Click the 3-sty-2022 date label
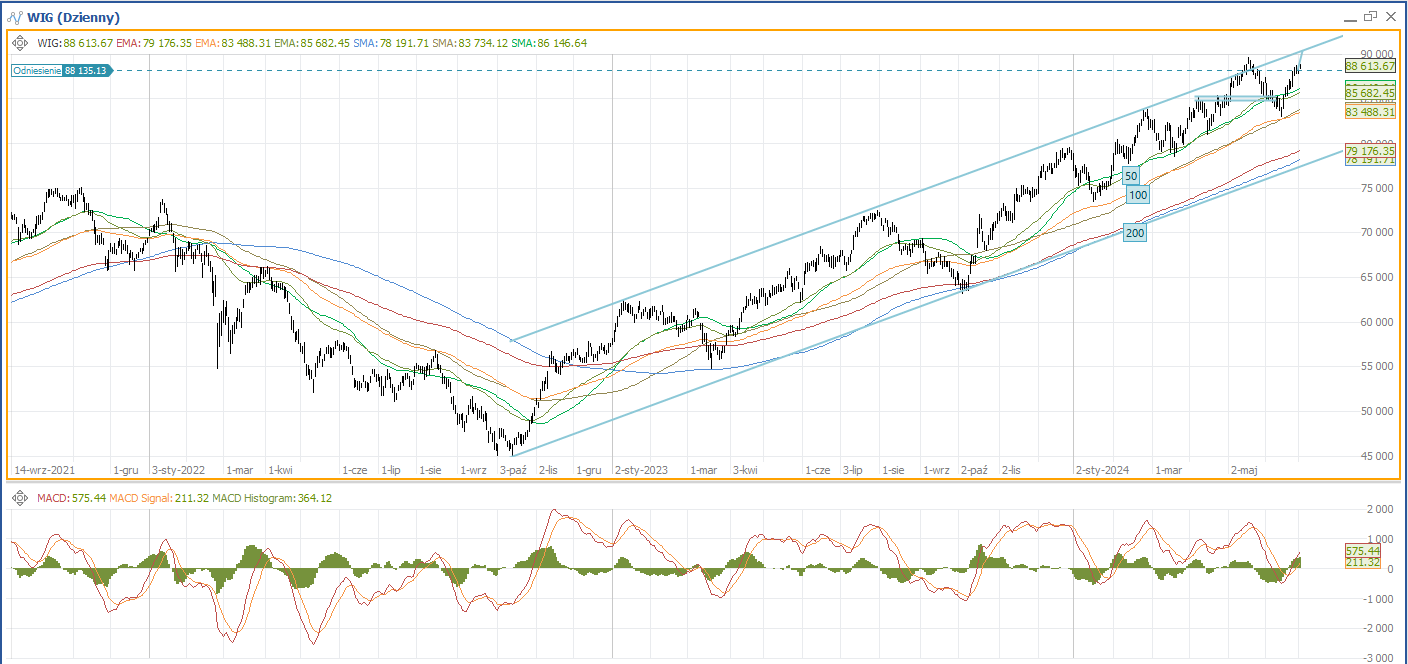Image resolution: width=1408 pixels, height=664 pixels. [179, 469]
